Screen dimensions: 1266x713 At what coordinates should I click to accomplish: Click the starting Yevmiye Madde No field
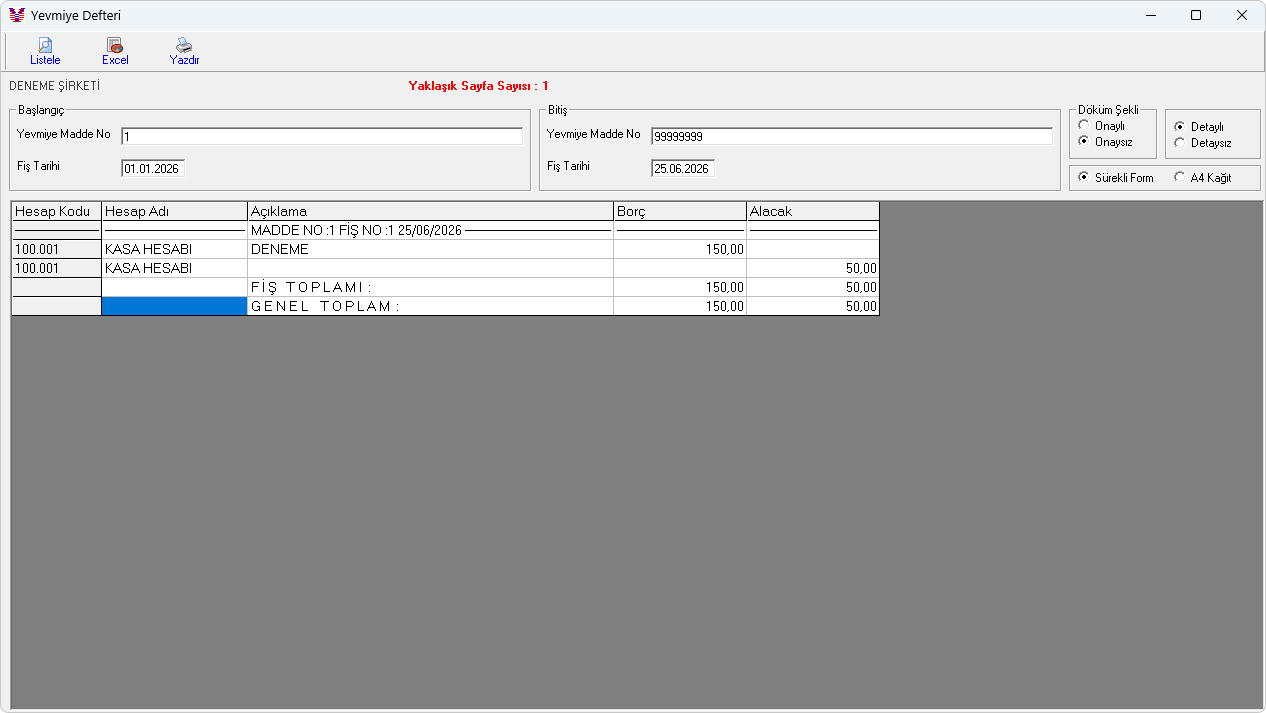[x=322, y=136]
